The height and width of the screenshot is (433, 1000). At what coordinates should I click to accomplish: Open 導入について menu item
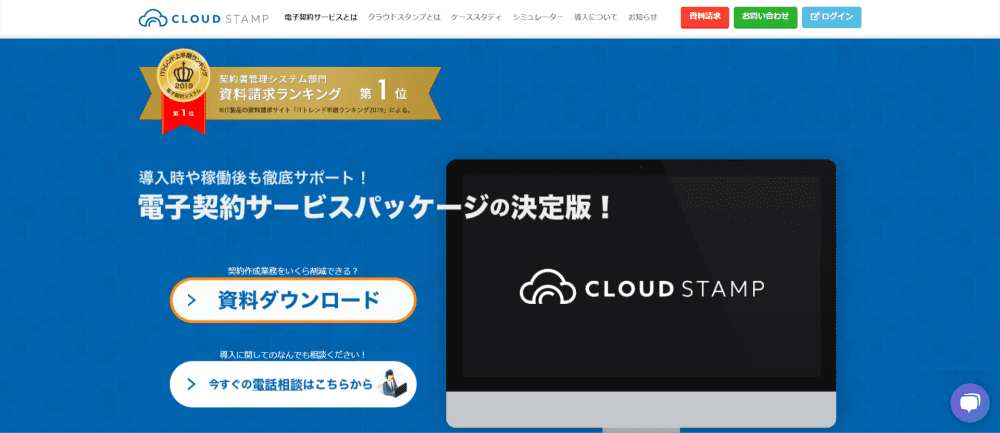(x=596, y=17)
